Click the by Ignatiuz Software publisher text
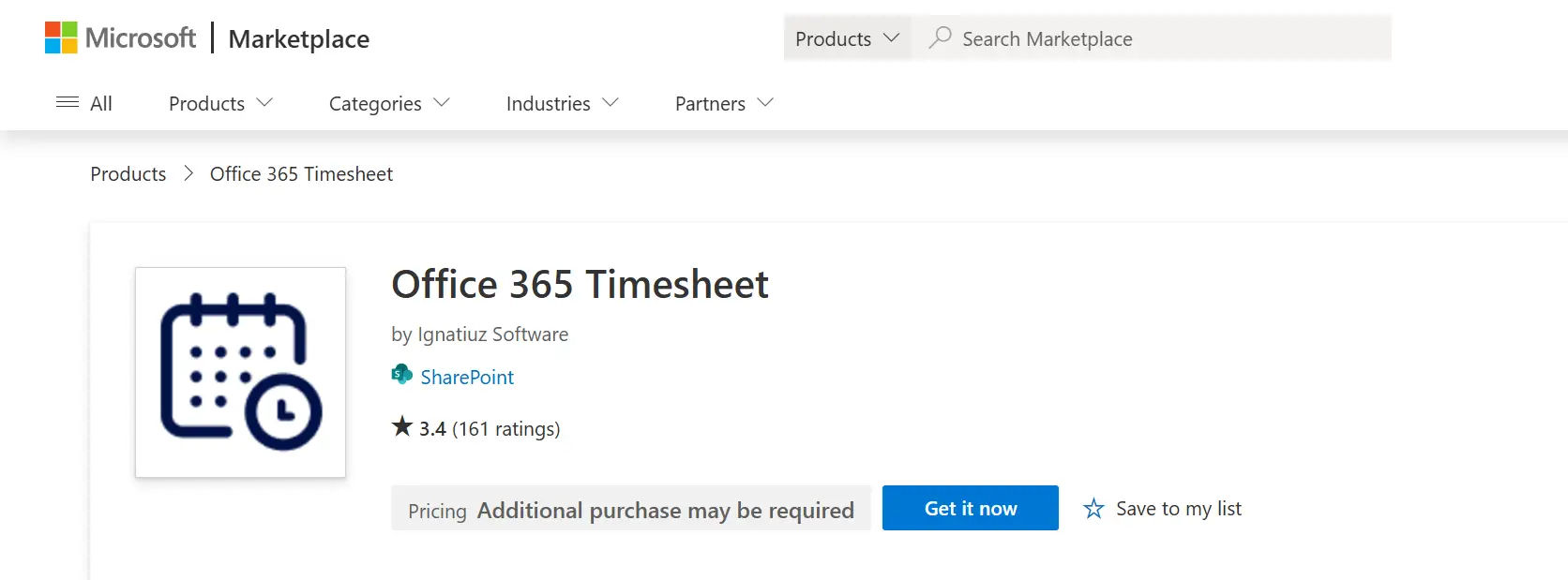The image size is (1568, 580). [480, 335]
